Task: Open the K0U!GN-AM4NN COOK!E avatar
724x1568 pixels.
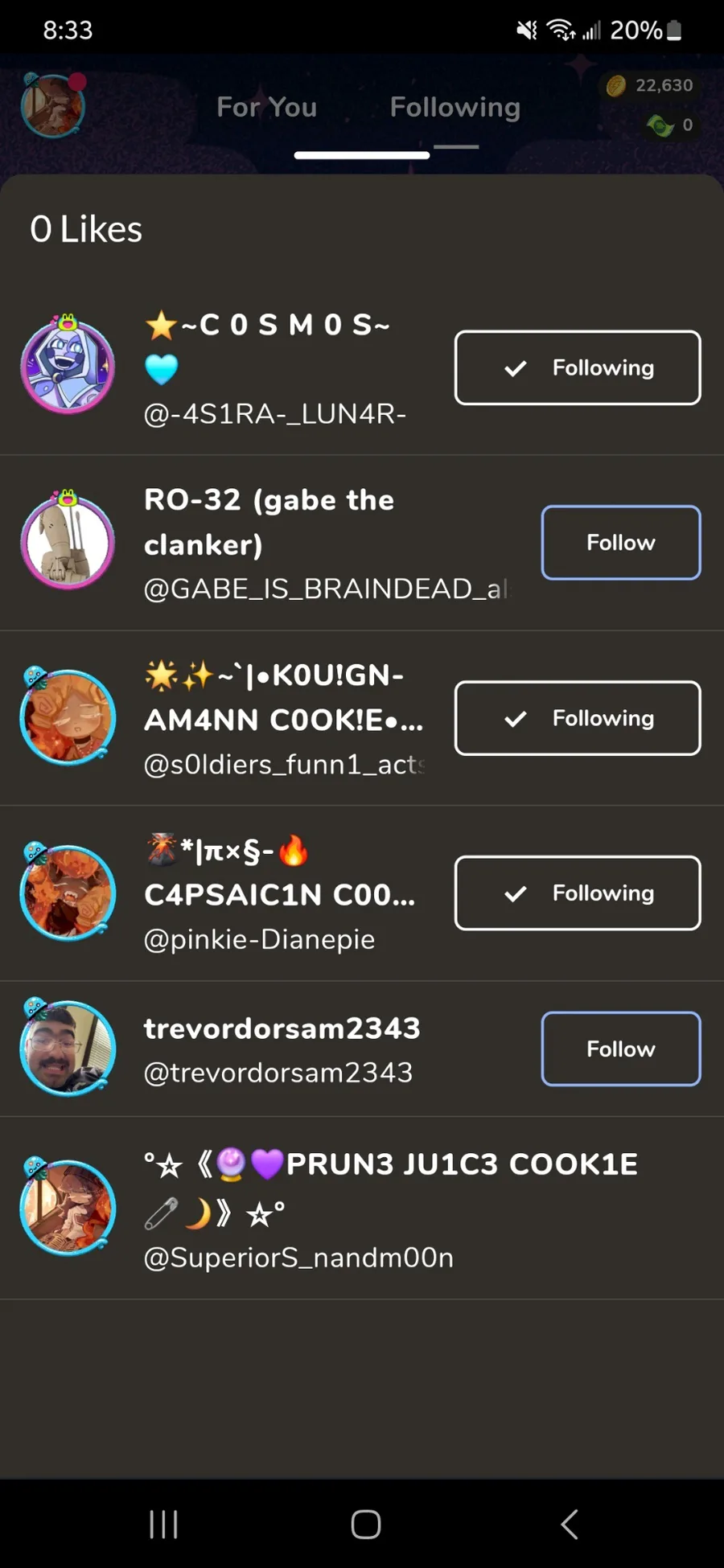Action: pos(68,716)
